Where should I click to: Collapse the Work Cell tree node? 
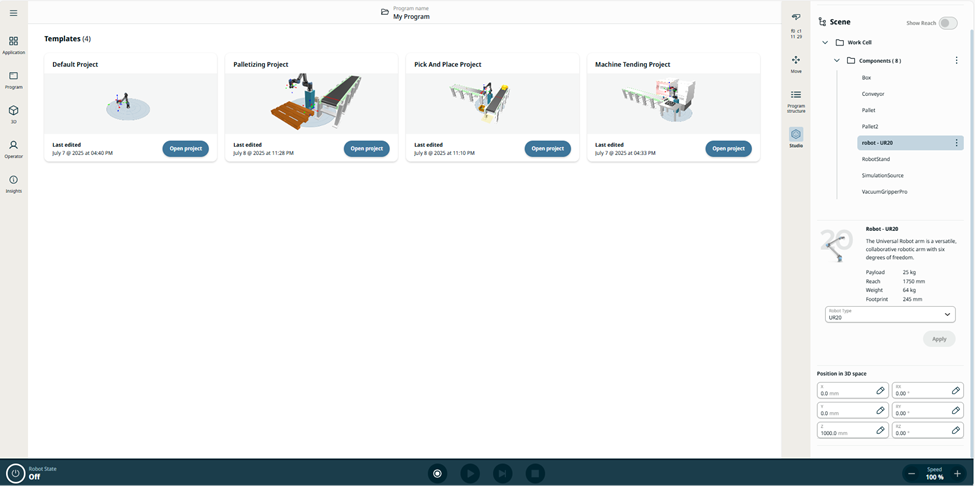click(825, 43)
